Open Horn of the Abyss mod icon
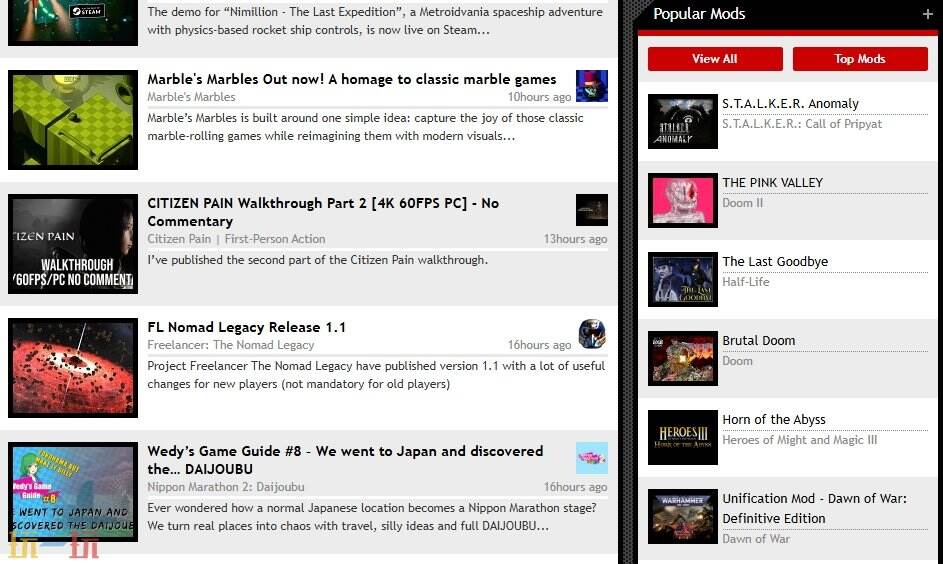The image size is (943, 564). (683, 437)
